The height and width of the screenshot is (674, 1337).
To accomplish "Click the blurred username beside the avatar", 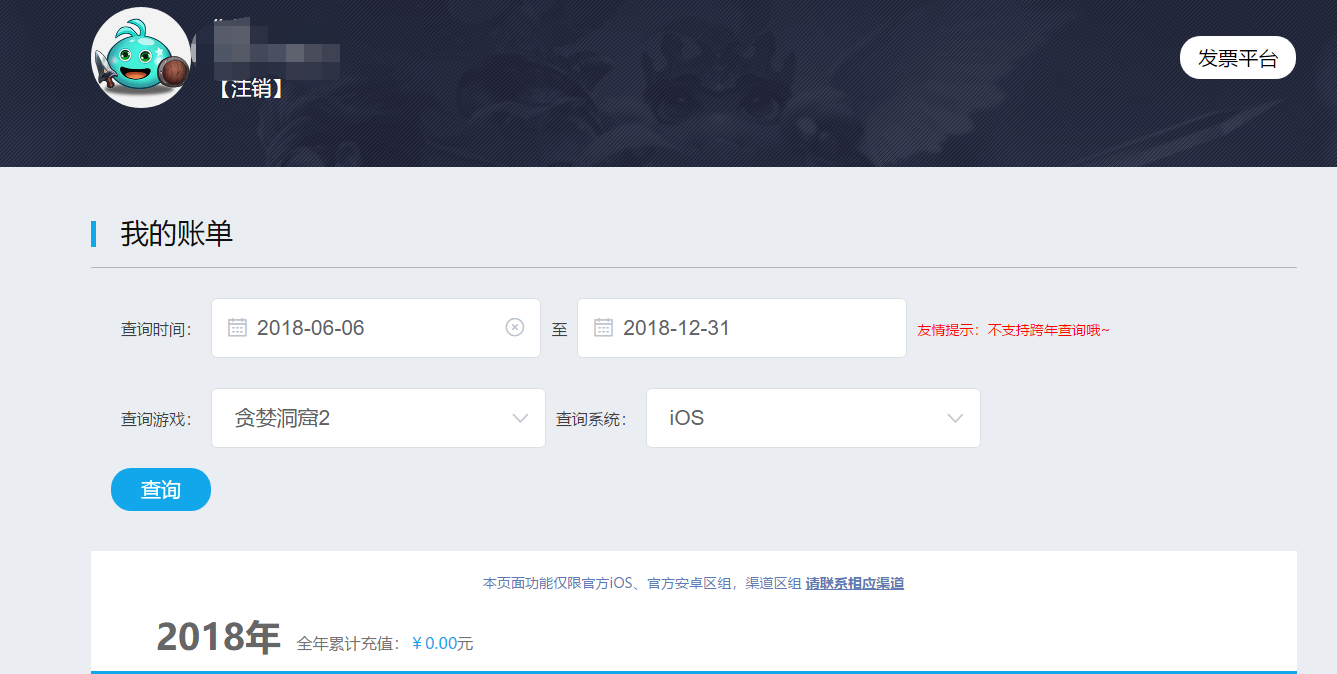I will 277,52.
